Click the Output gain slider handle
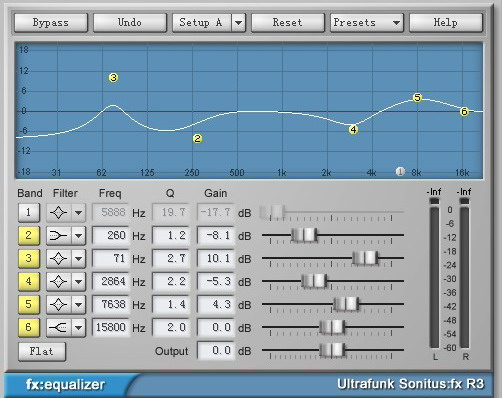 pyautogui.click(x=332, y=350)
